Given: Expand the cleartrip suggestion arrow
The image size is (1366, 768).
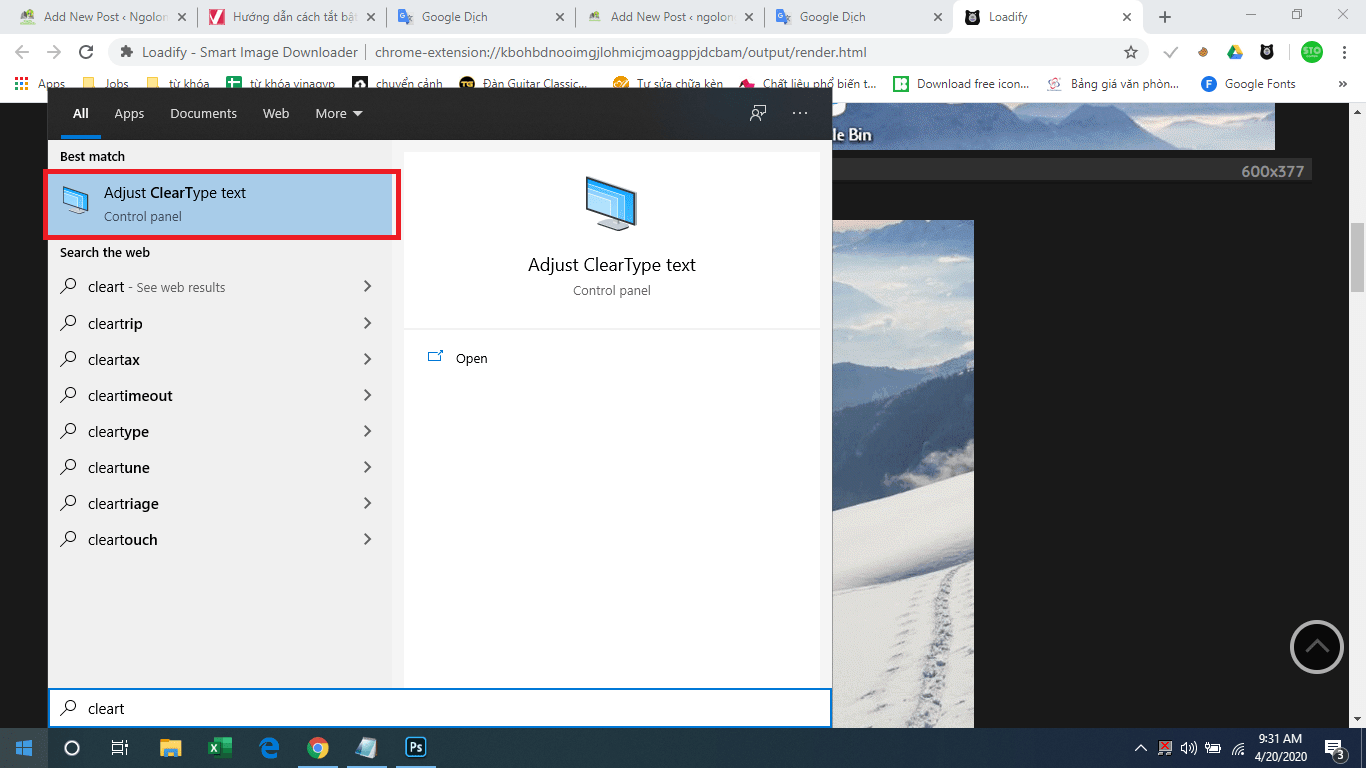Looking at the screenshot, I should point(367,323).
